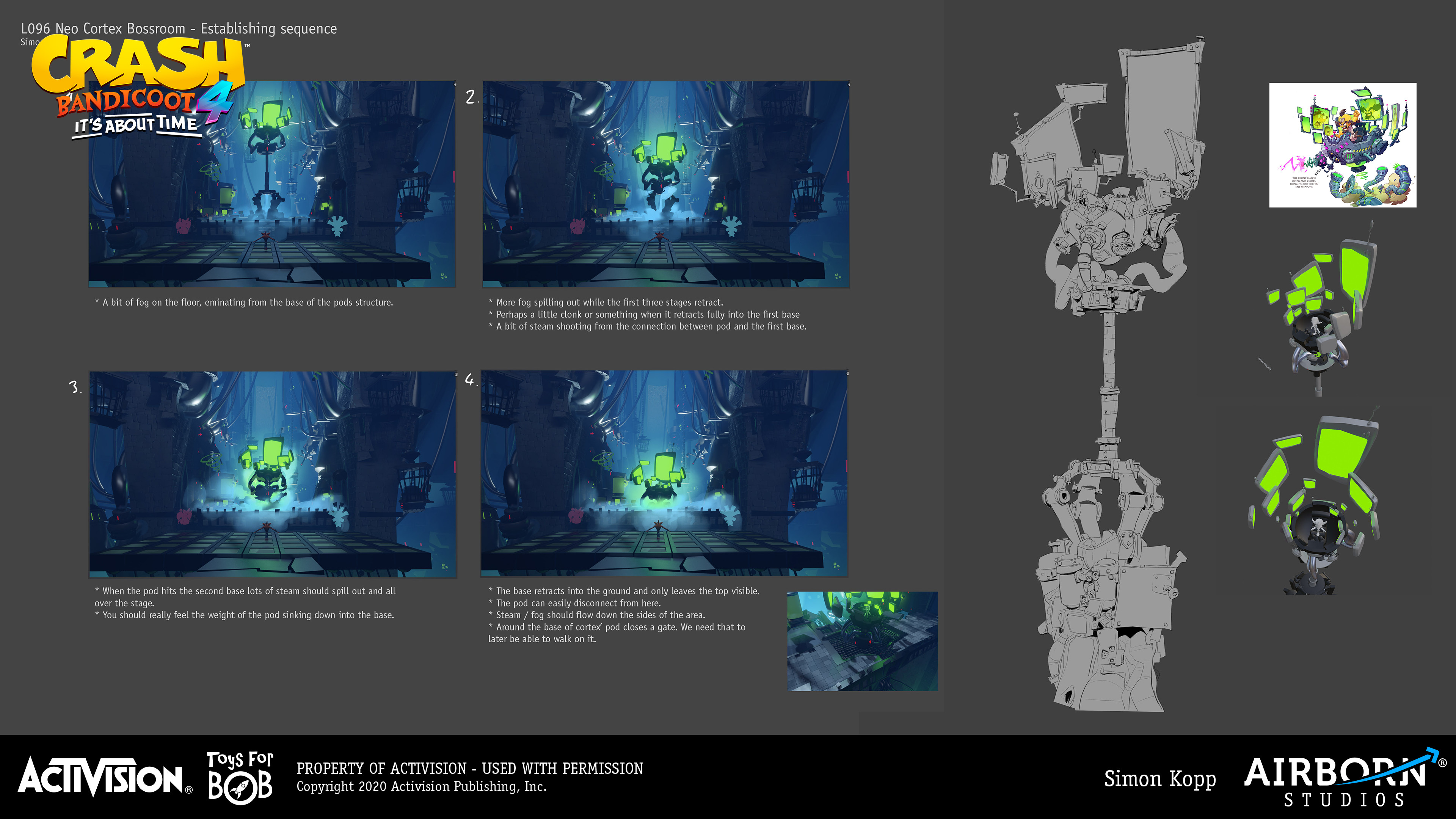Click the note 'Perhaps a little clonk or something'

pos(644,314)
